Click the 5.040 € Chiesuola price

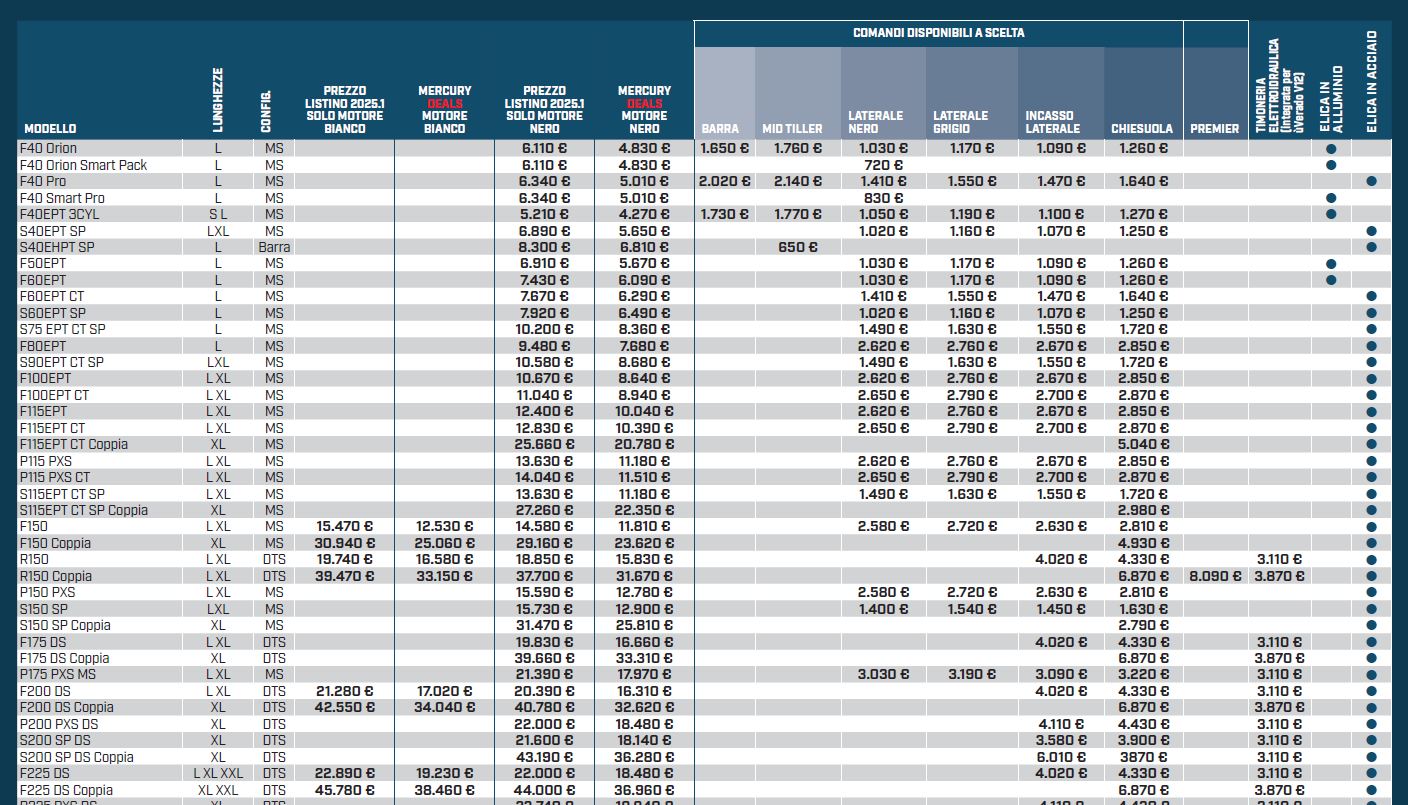tap(1144, 444)
